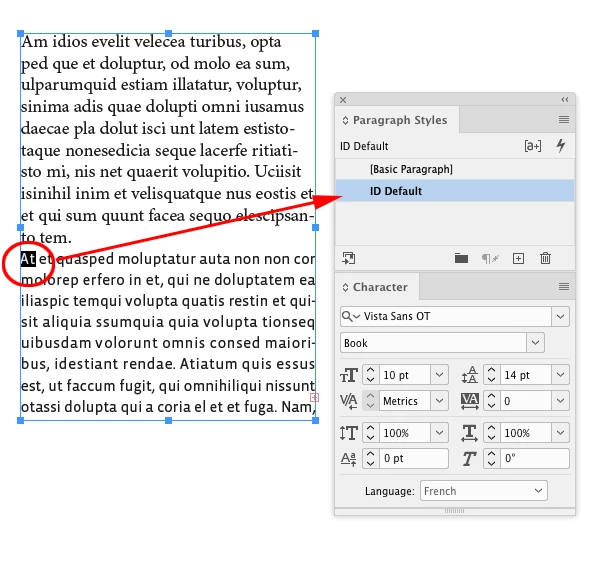
Task: Click the word 'Atiatum' in the paragraph
Action: coord(209,364)
